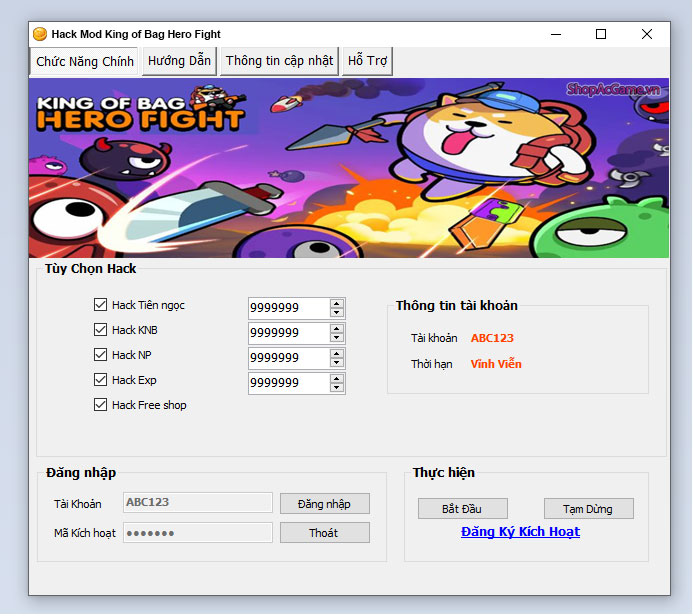Increase the Hack Tiên ngọc value with up arrow

point(337,304)
